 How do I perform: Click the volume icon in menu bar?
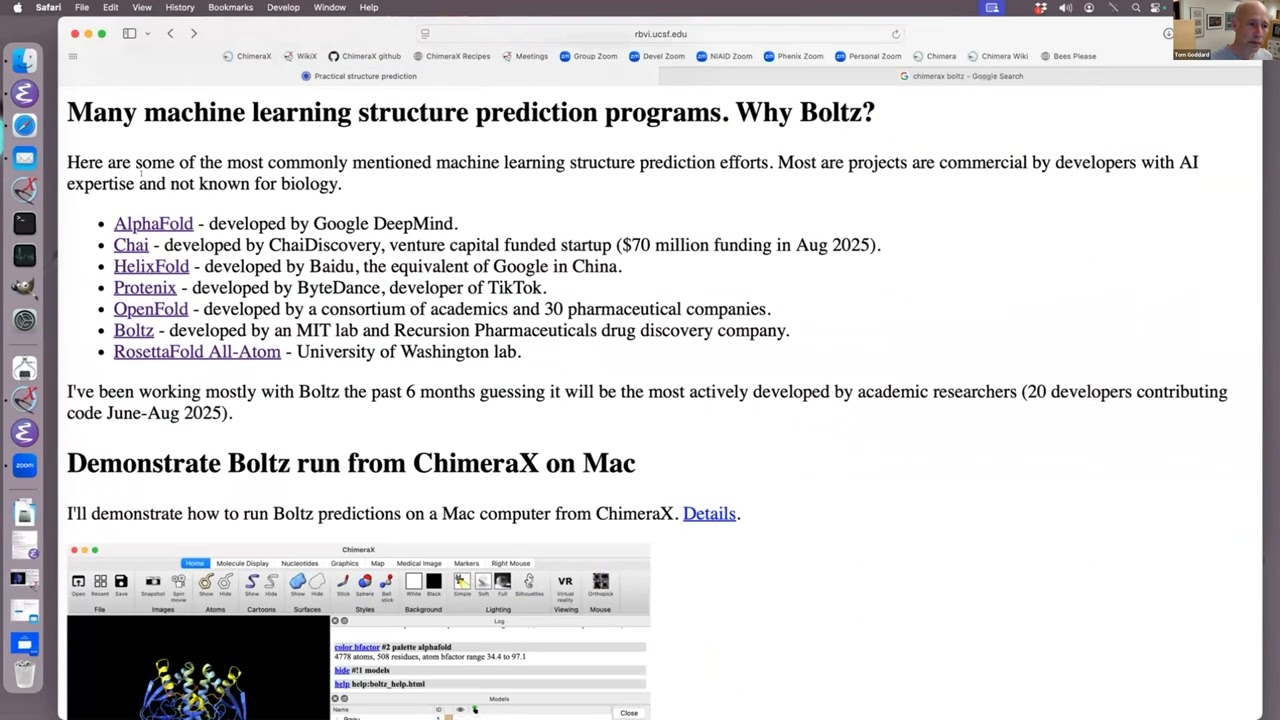point(1065,8)
